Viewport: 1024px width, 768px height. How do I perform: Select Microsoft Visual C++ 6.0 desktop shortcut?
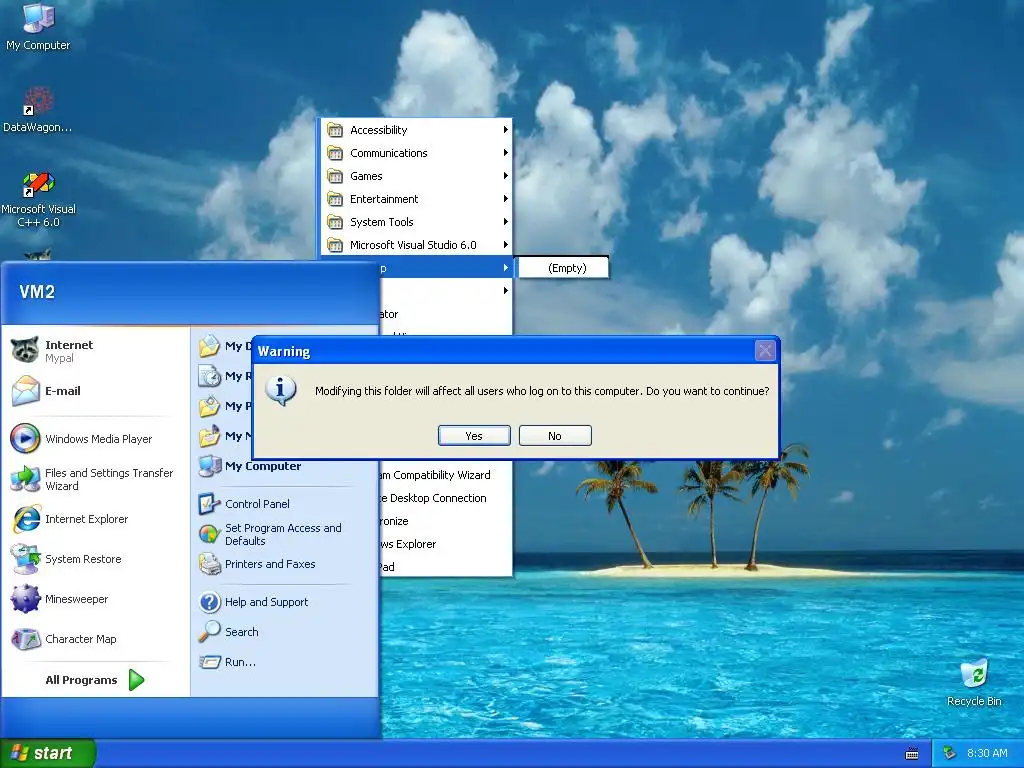coord(38,199)
